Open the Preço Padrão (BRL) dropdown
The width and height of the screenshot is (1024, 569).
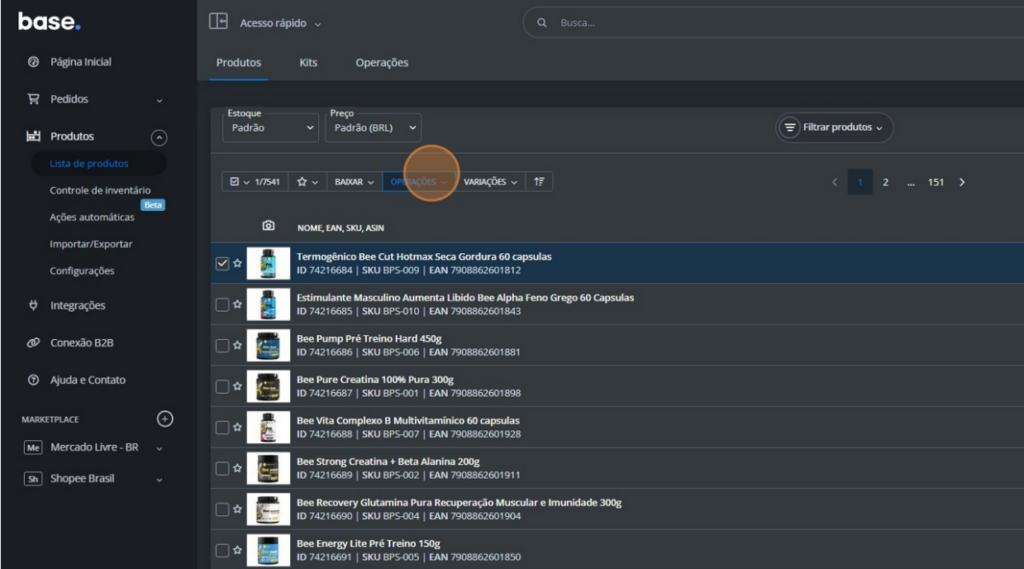point(373,128)
